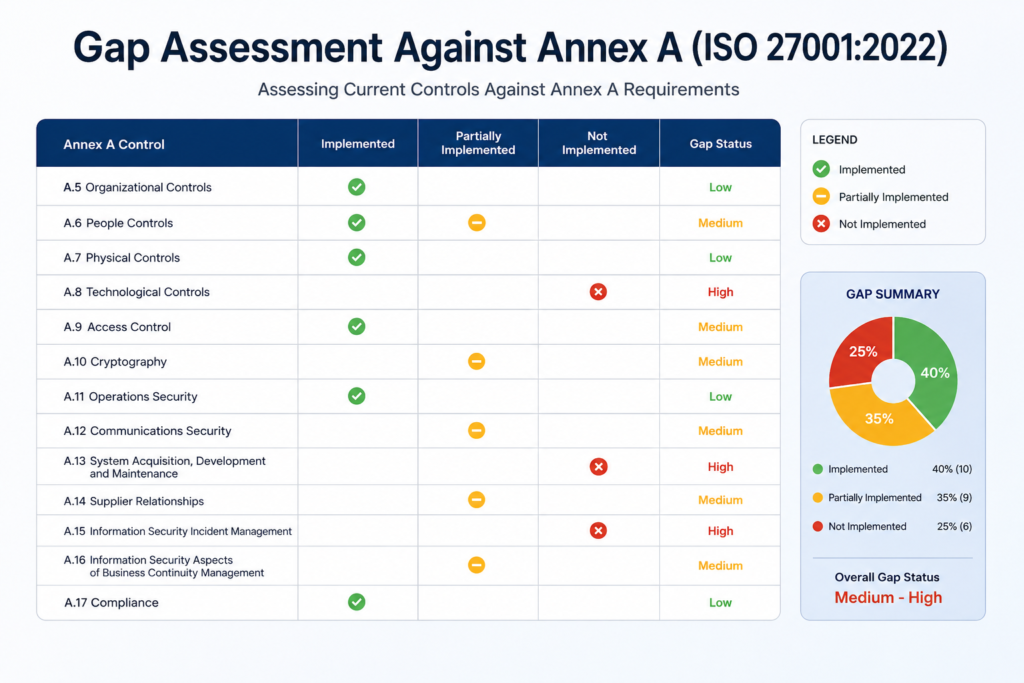Click the green check in A.17 Compliance row
The width and height of the screenshot is (1024, 683).
coord(357,602)
